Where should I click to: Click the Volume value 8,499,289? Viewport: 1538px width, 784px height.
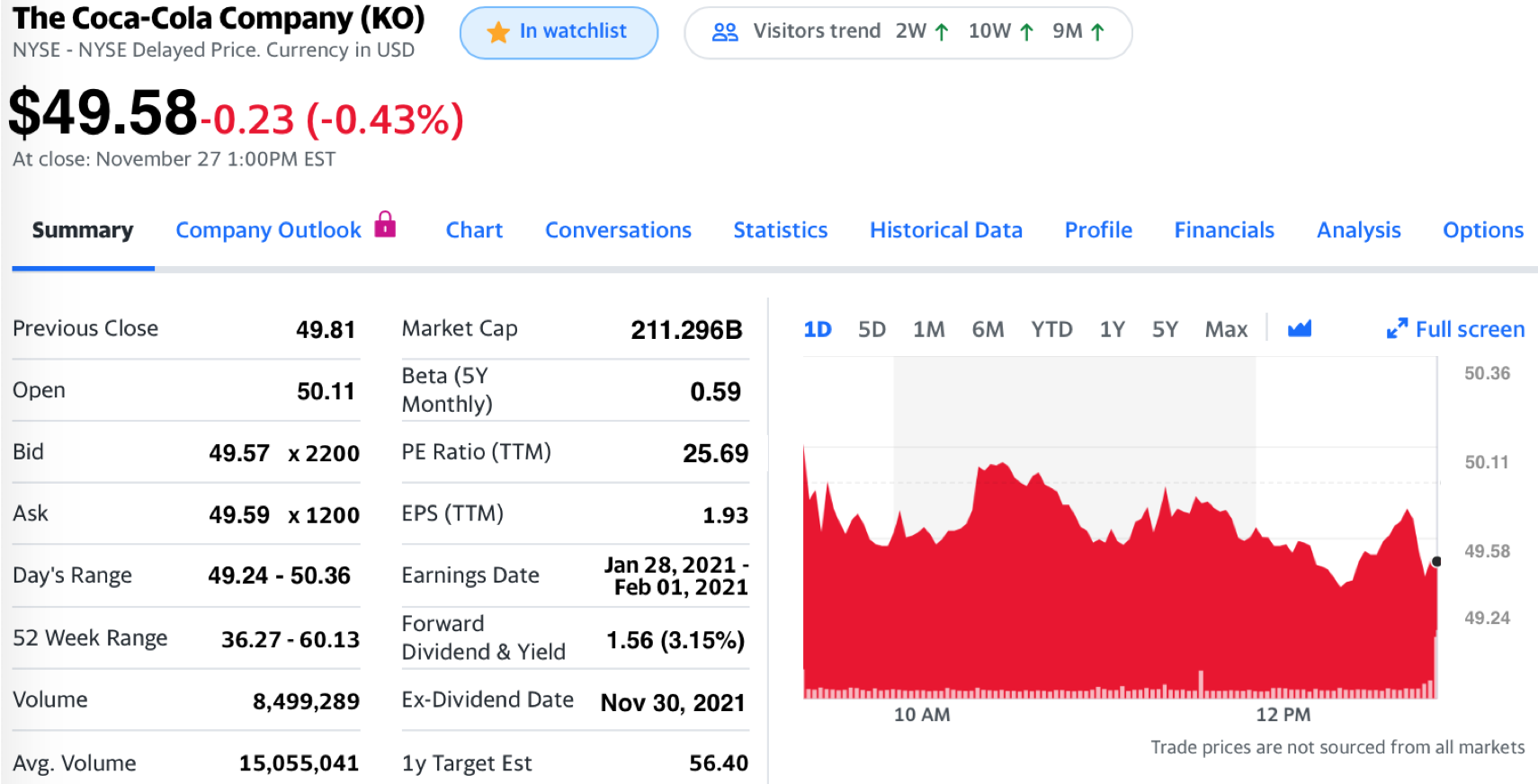(x=306, y=701)
